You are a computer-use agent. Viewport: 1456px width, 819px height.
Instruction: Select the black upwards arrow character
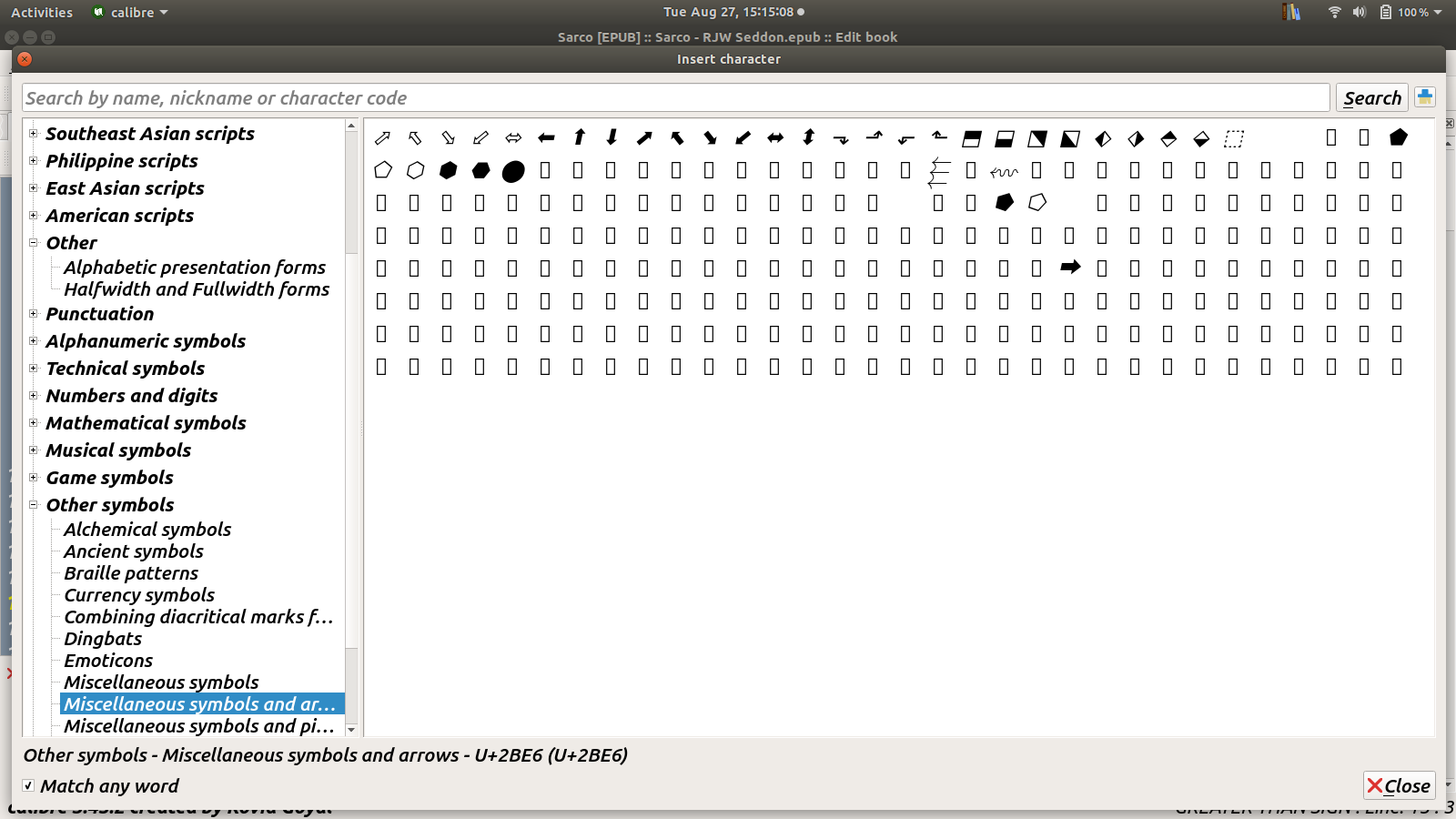(x=579, y=137)
